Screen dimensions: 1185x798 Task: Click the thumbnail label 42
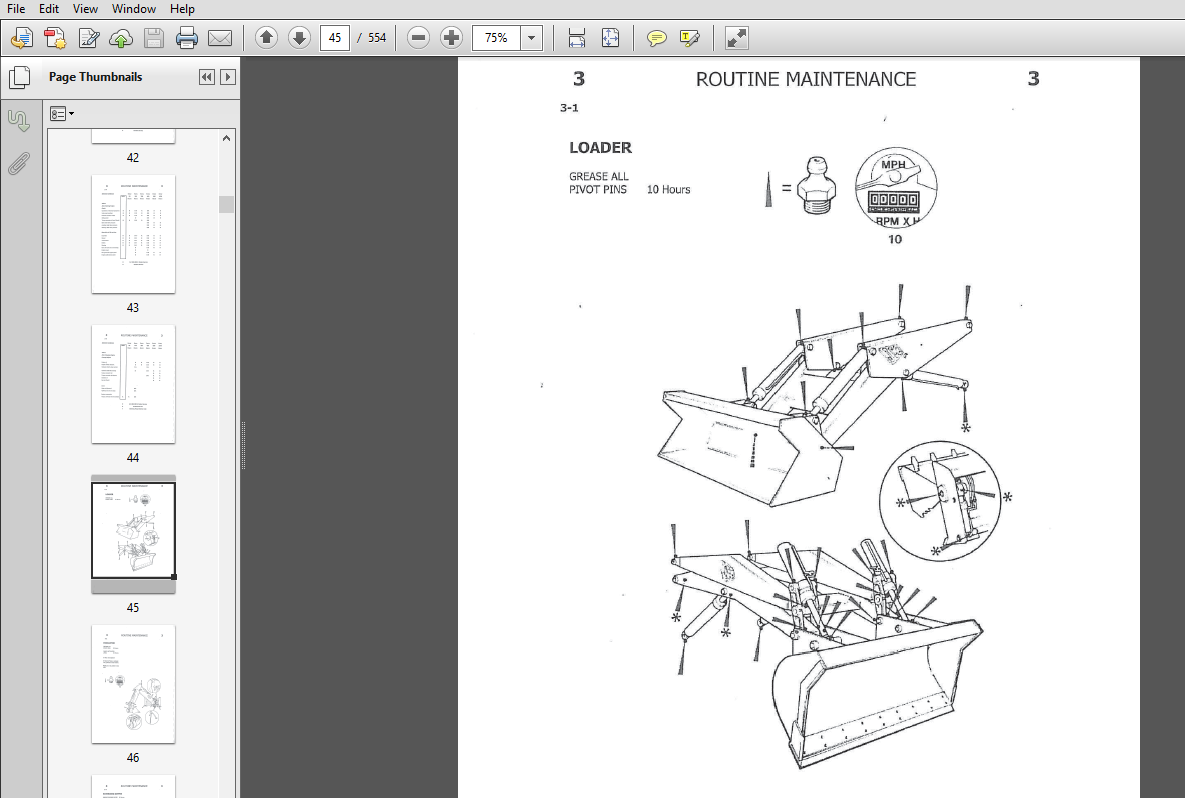click(133, 158)
